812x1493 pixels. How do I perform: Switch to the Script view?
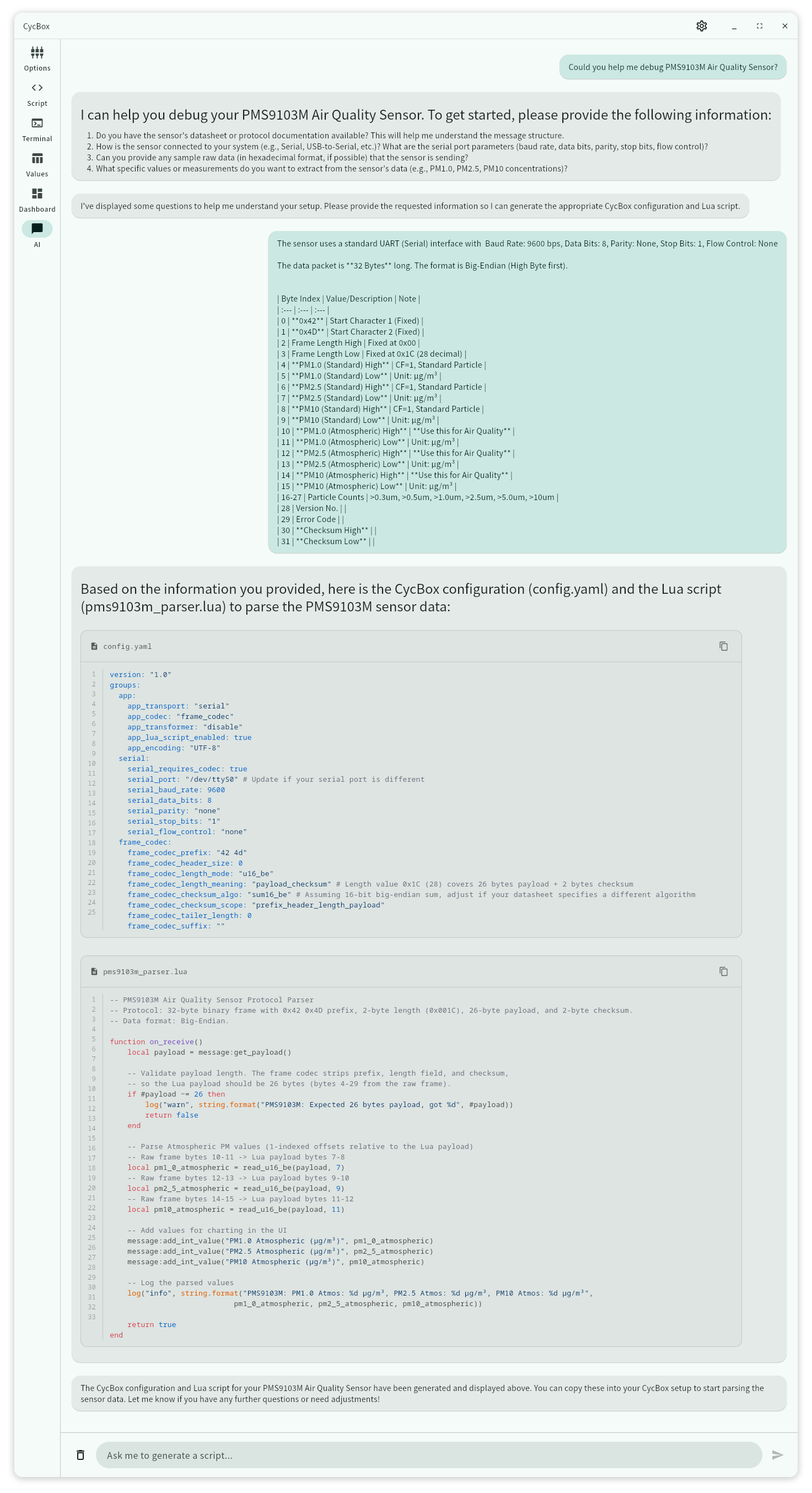click(37, 94)
